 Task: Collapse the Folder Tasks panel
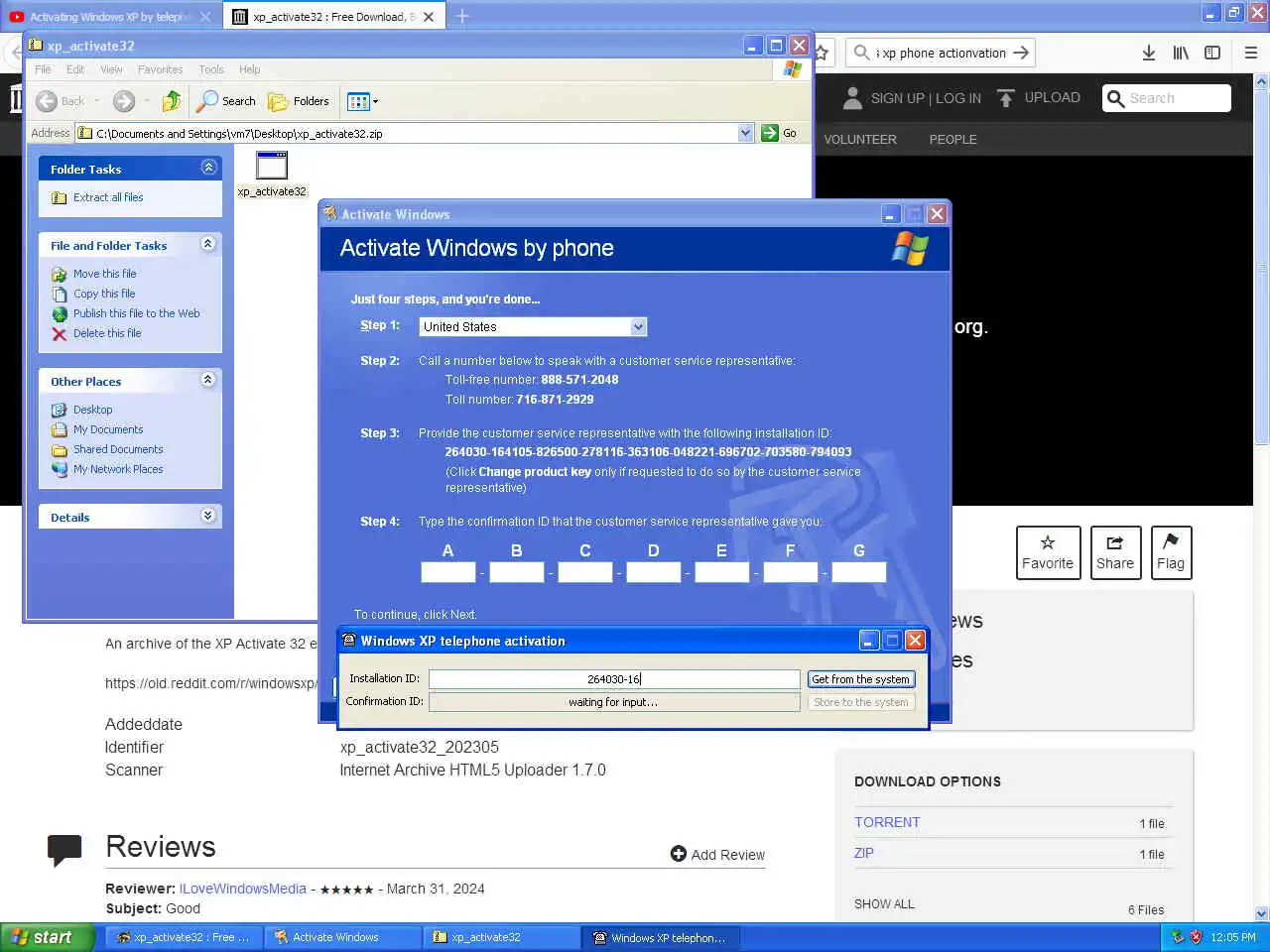click(x=208, y=168)
